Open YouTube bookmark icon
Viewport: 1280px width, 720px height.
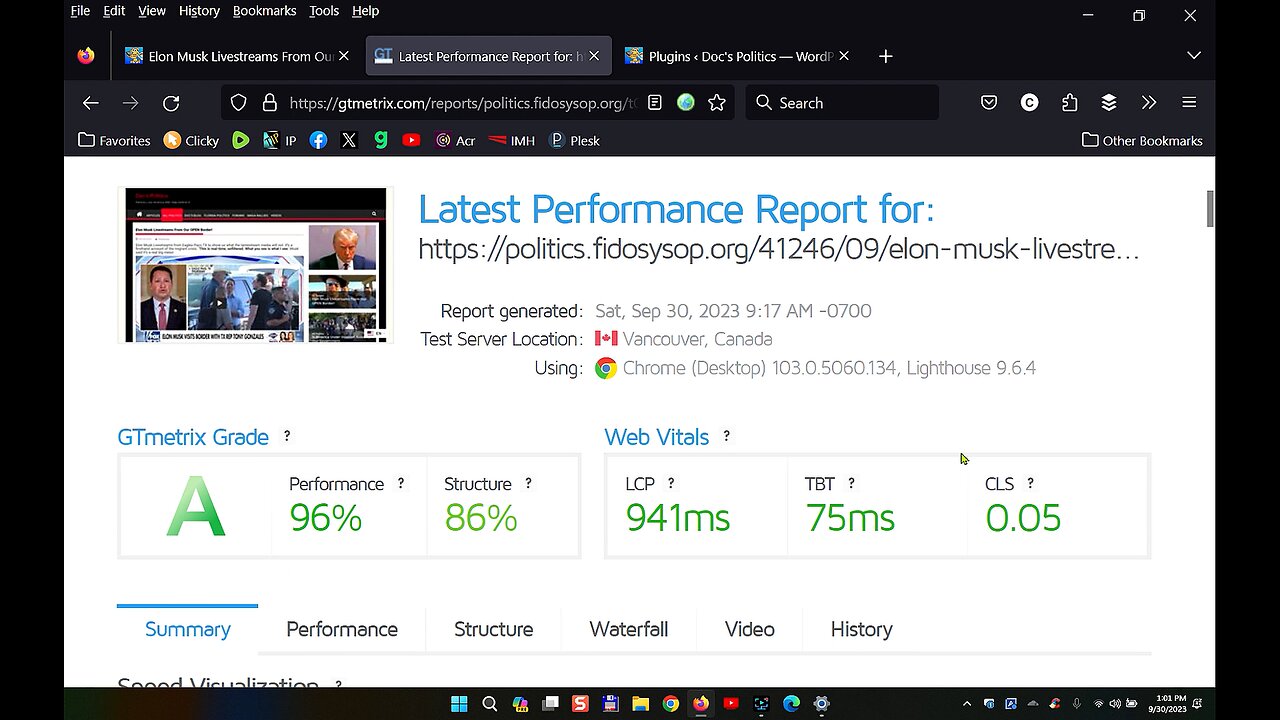[411, 141]
